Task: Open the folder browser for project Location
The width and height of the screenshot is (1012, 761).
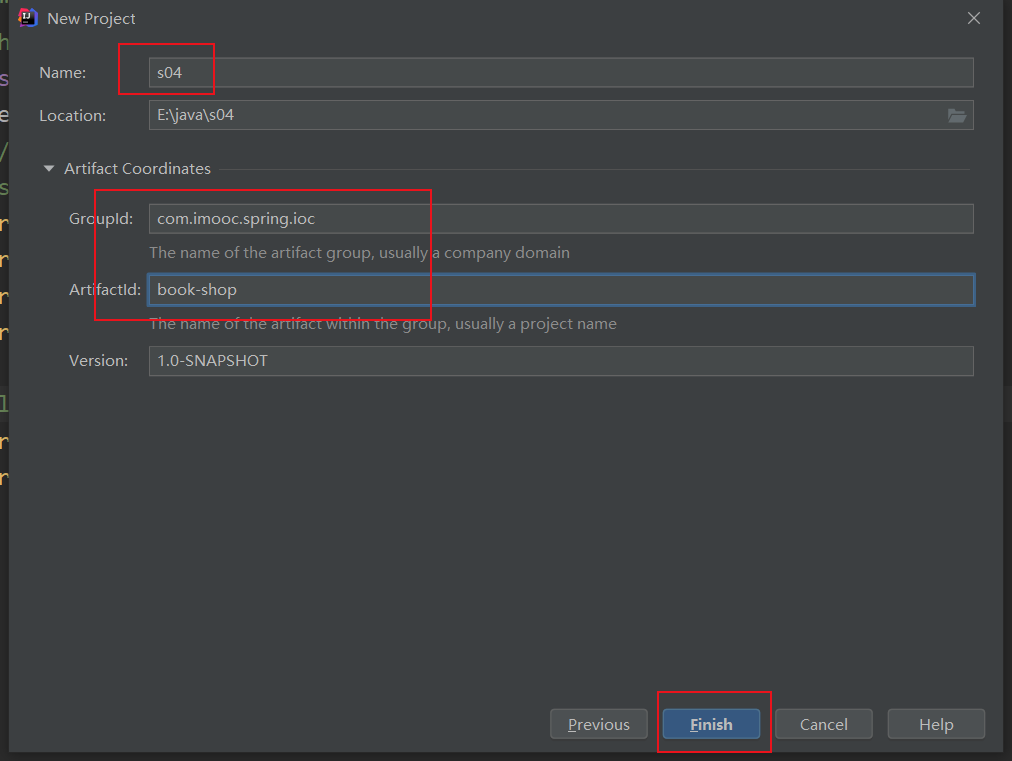Action: 957,115
